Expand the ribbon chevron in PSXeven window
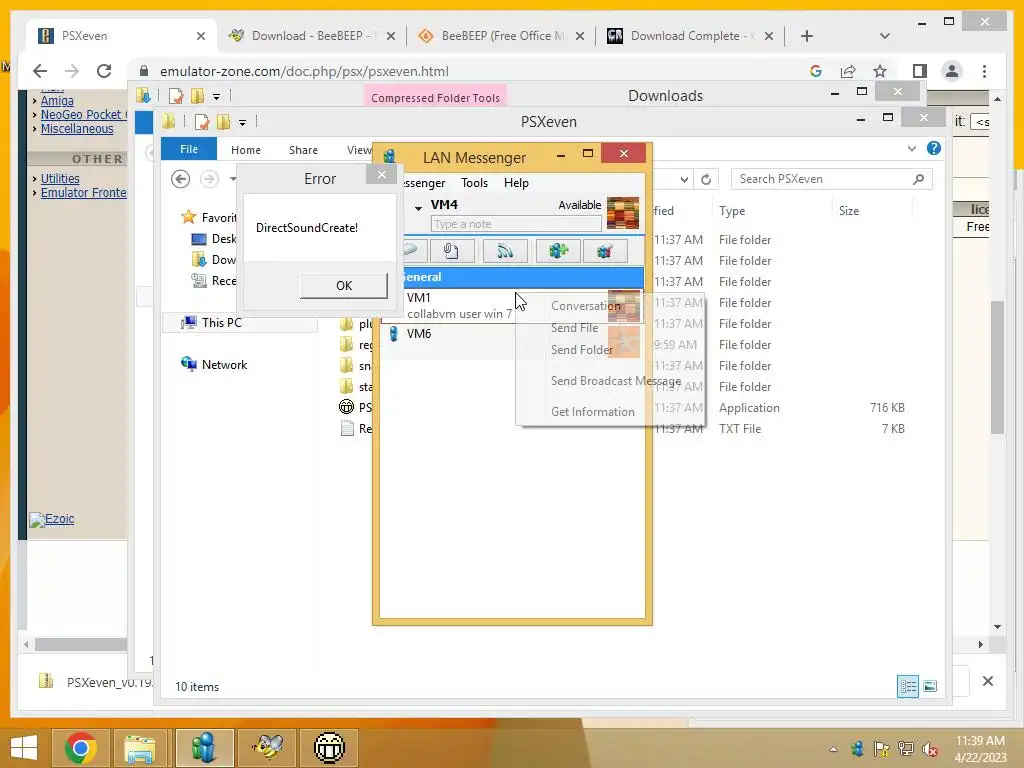Viewport: 1024px width, 768px height. pyautogui.click(x=912, y=149)
